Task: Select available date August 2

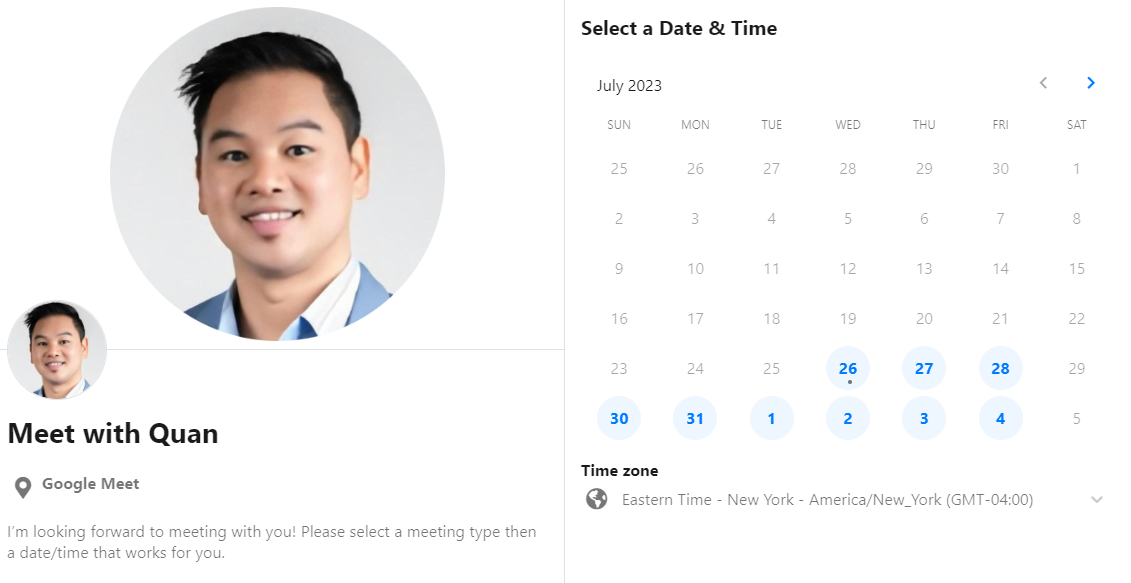Action: click(848, 418)
